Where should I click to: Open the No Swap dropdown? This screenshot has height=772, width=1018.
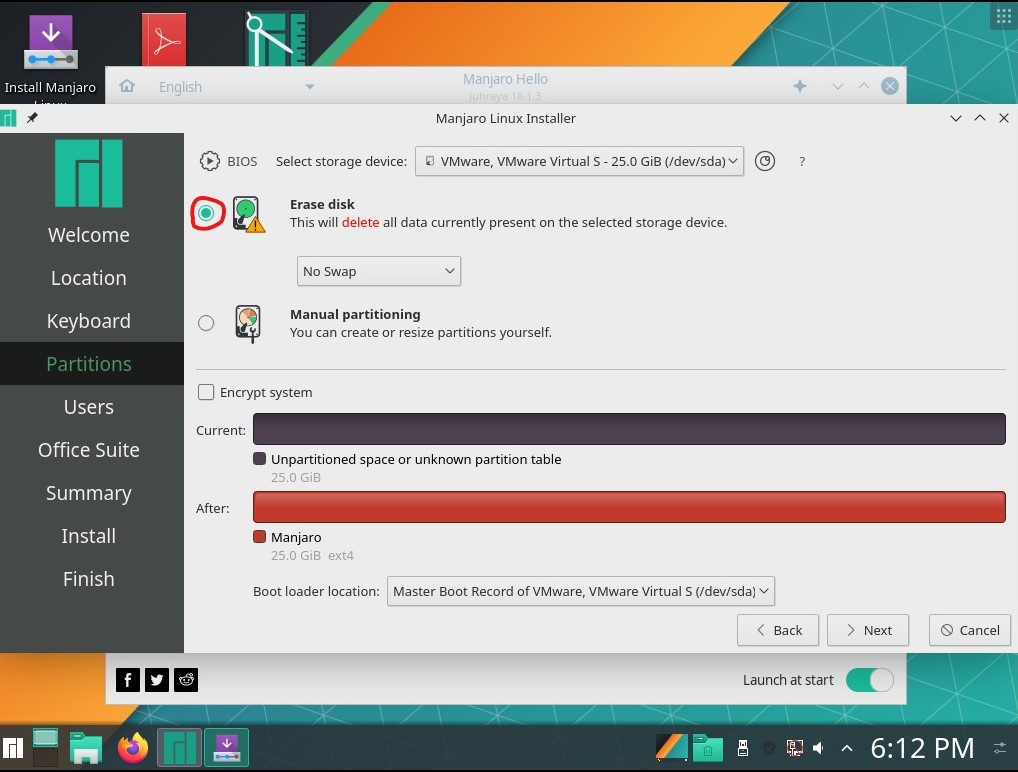click(x=379, y=271)
